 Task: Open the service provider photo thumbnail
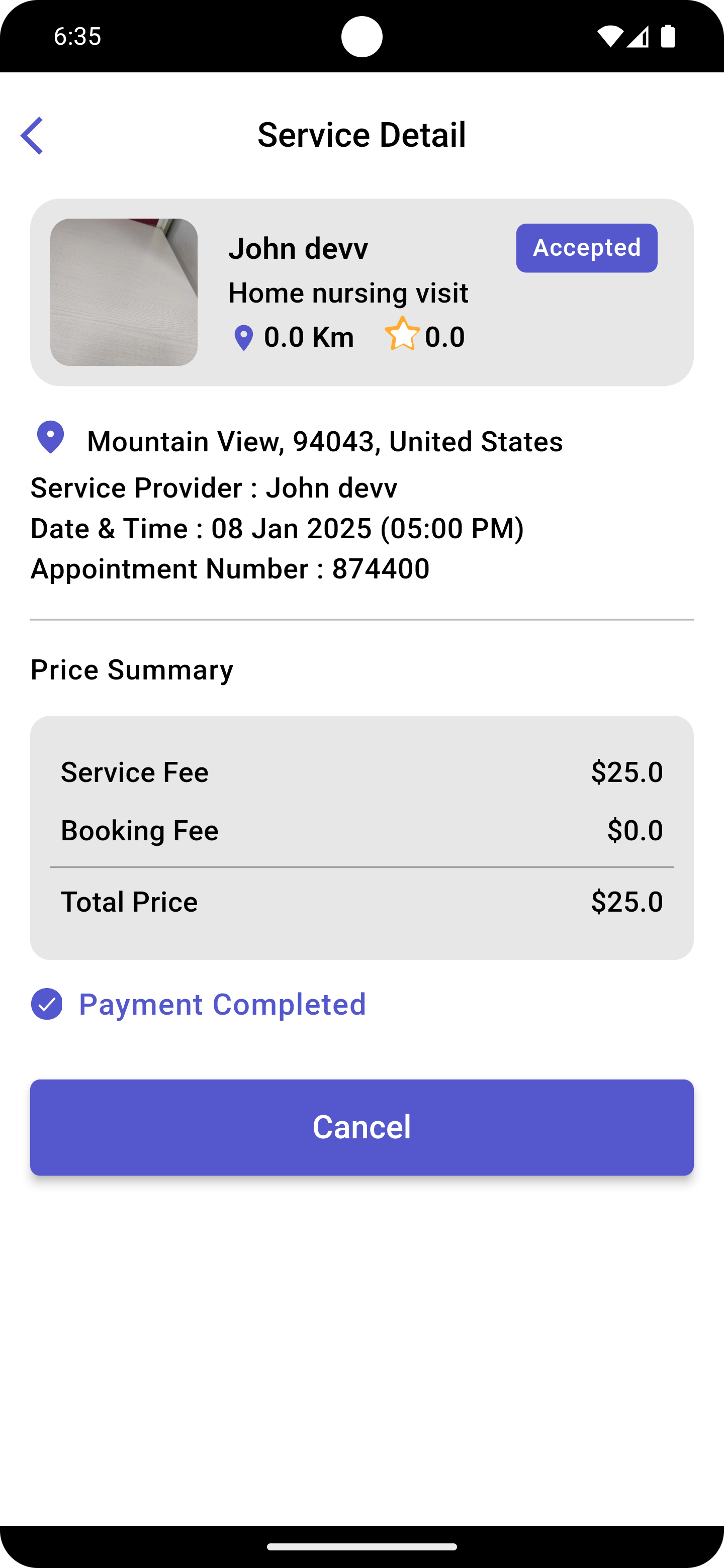pyautogui.click(x=124, y=292)
